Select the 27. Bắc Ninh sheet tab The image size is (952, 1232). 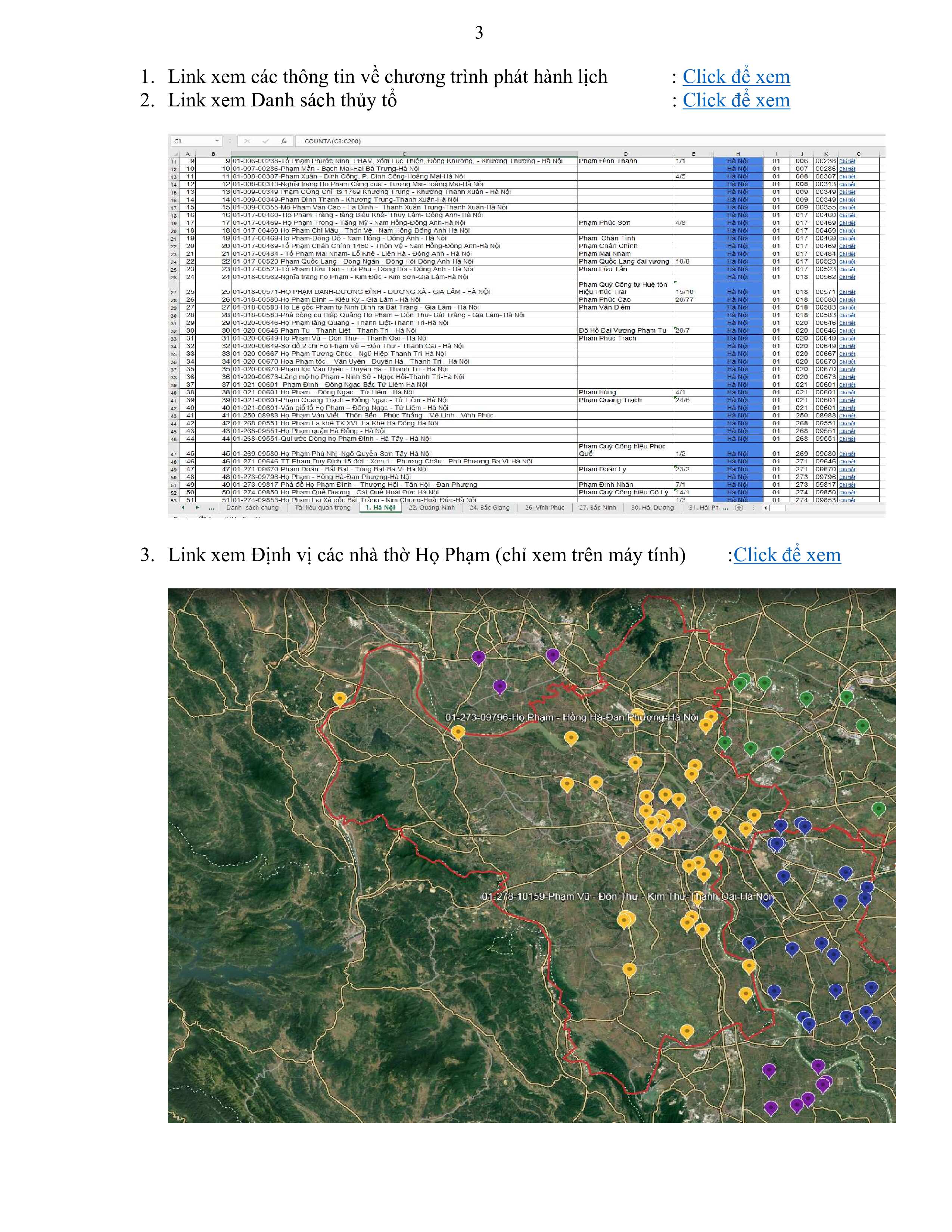coord(597,507)
